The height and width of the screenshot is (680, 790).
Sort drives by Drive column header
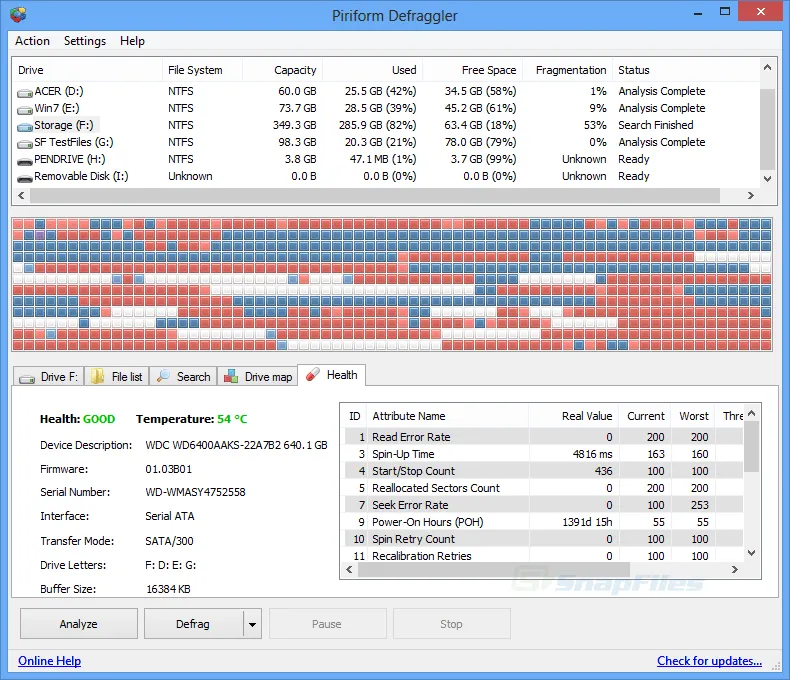pyautogui.click(x=87, y=70)
